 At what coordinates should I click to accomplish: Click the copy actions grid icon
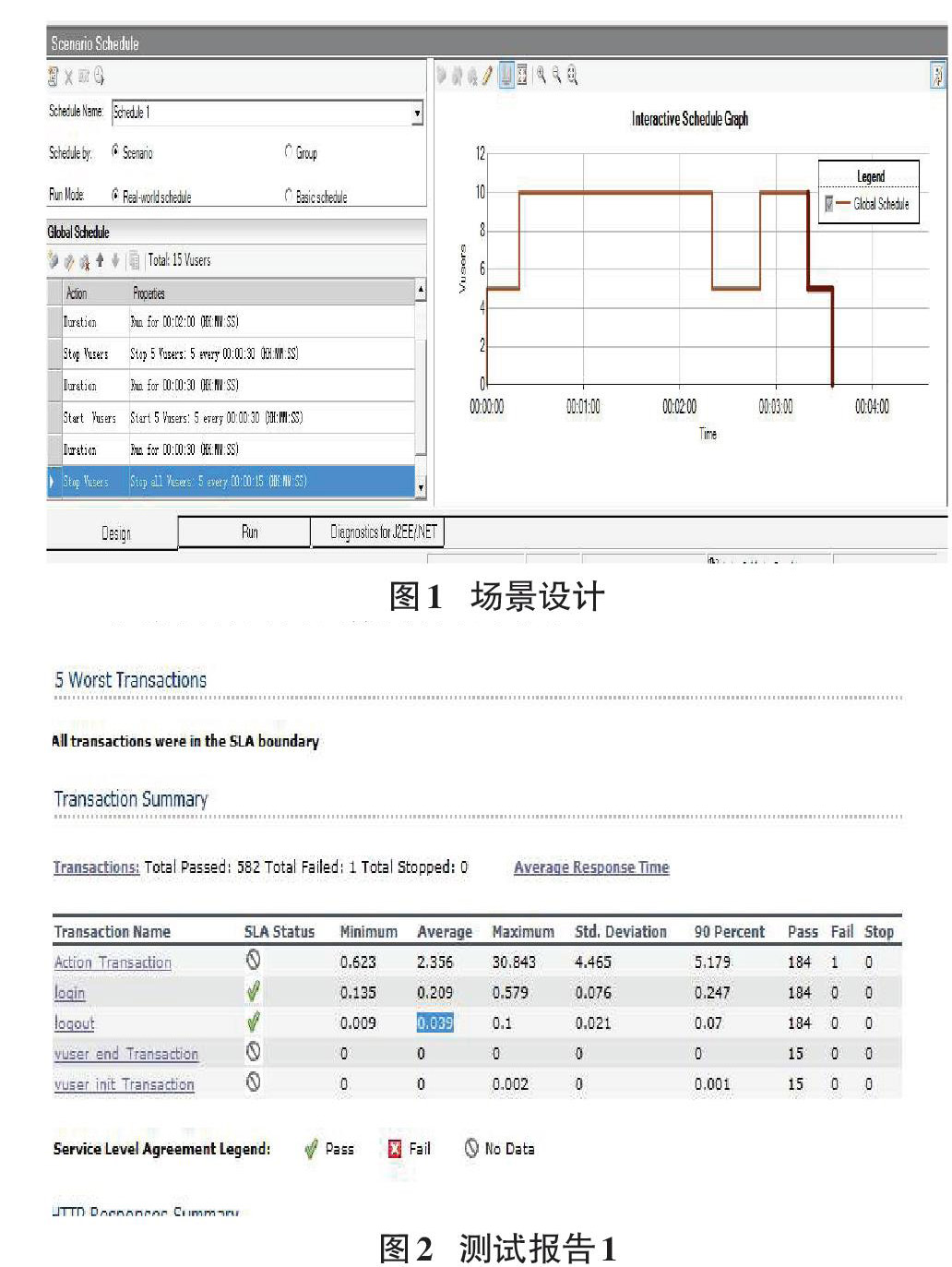(134, 260)
